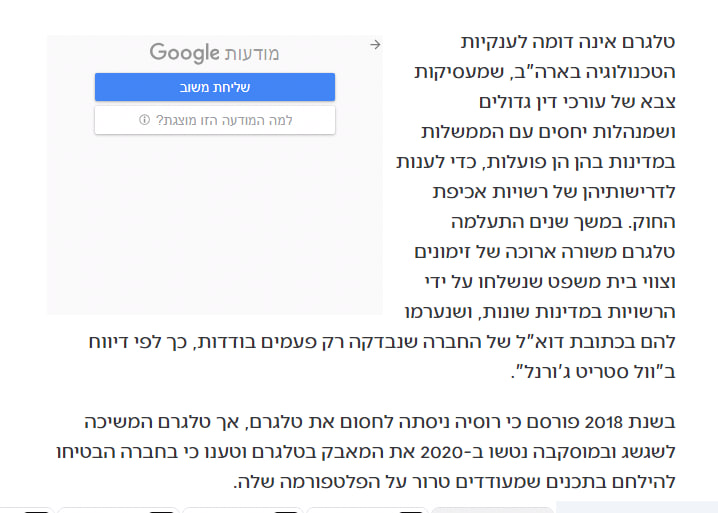Screen dimensions: 718x513
Task: Click the empty gray area of the ad panel
Action: (214, 230)
